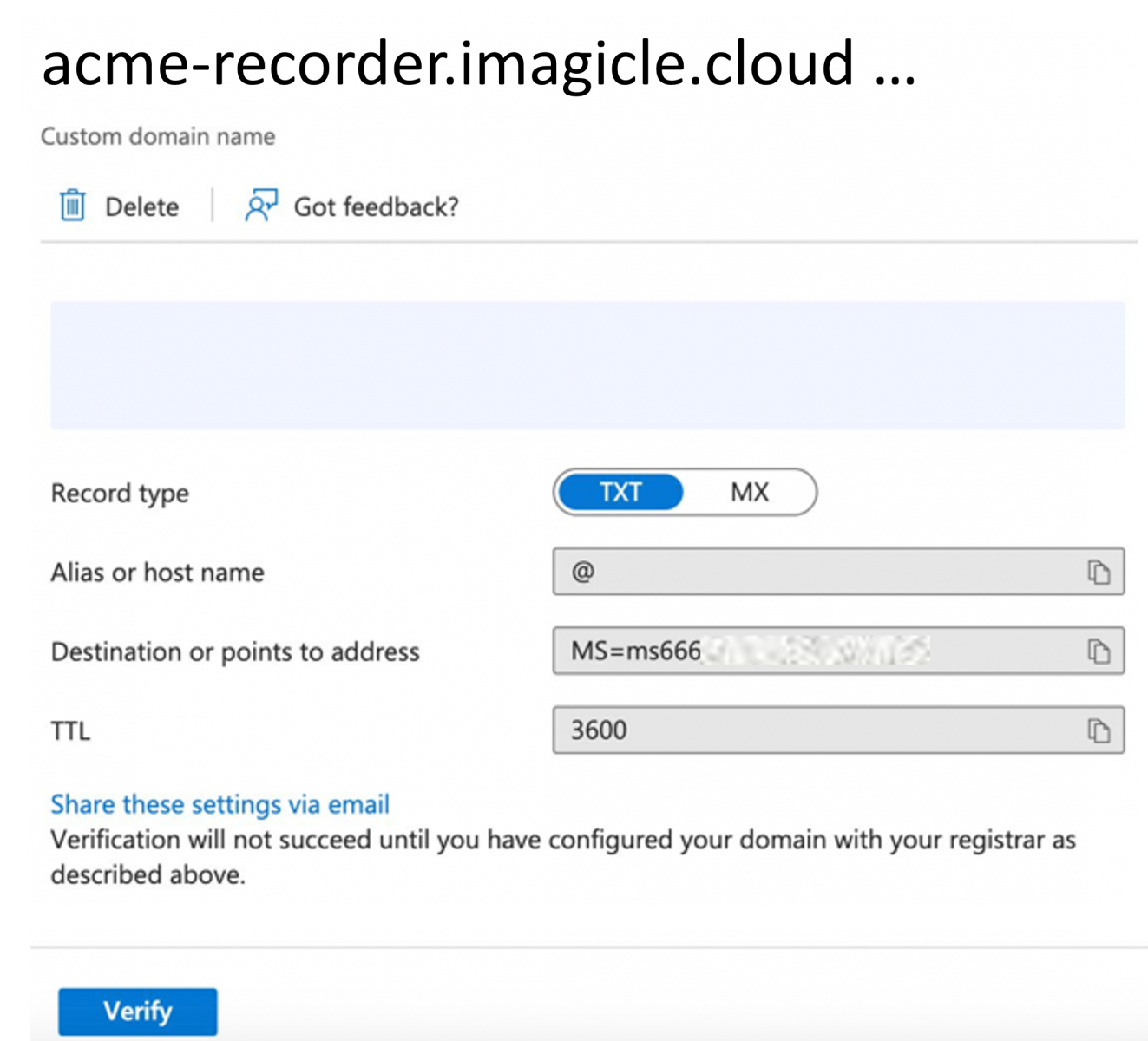The height and width of the screenshot is (1041, 1148).
Task: Copy the TTL value
Action: pyautogui.click(x=1099, y=731)
